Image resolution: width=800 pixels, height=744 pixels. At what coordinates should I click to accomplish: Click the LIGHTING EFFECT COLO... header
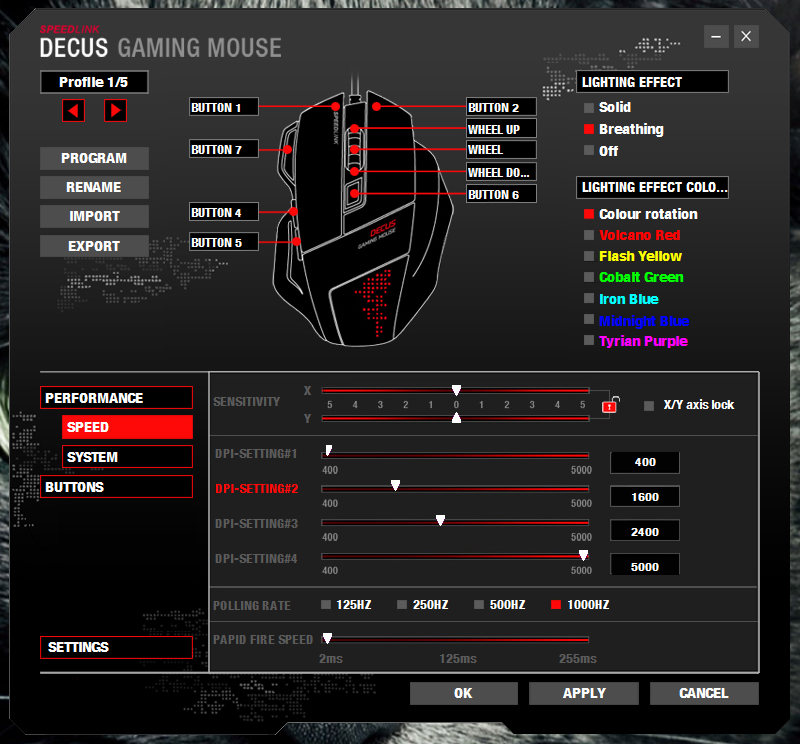[x=652, y=187]
